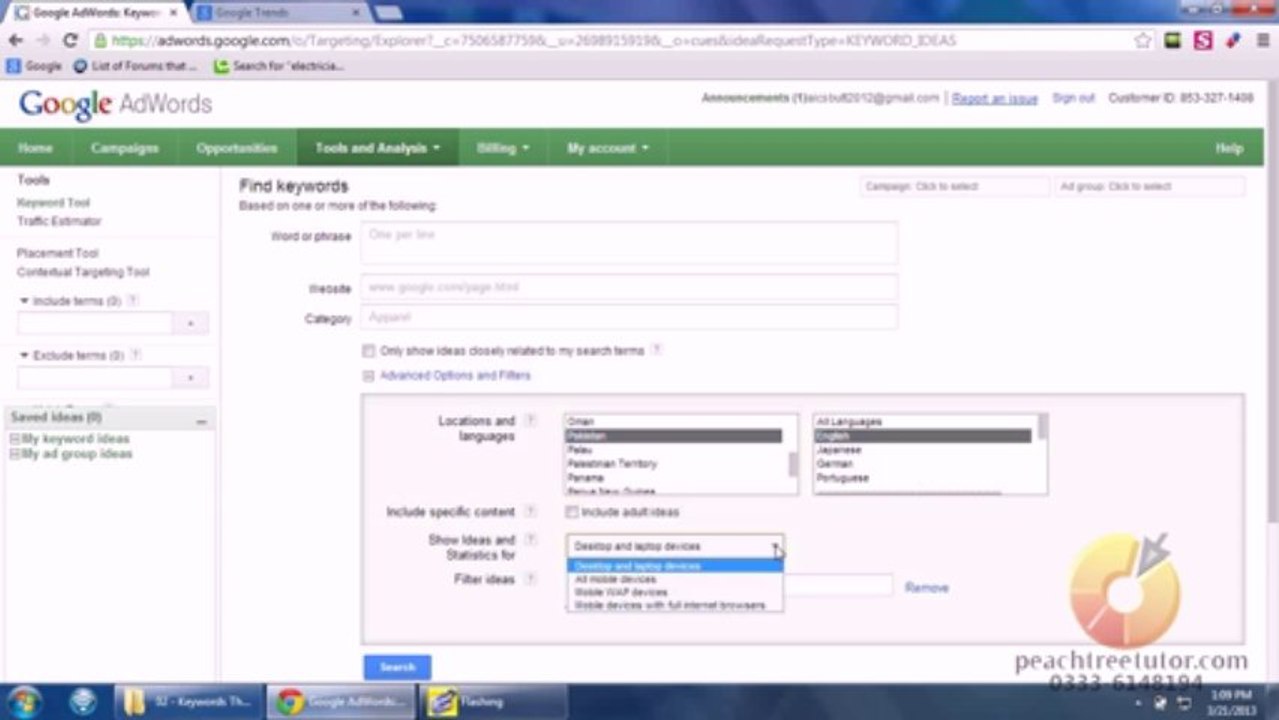Switch to Flashing app in taskbar
Image resolution: width=1279 pixels, height=720 pixels.
pyautogui.click(x=493, y=702)
